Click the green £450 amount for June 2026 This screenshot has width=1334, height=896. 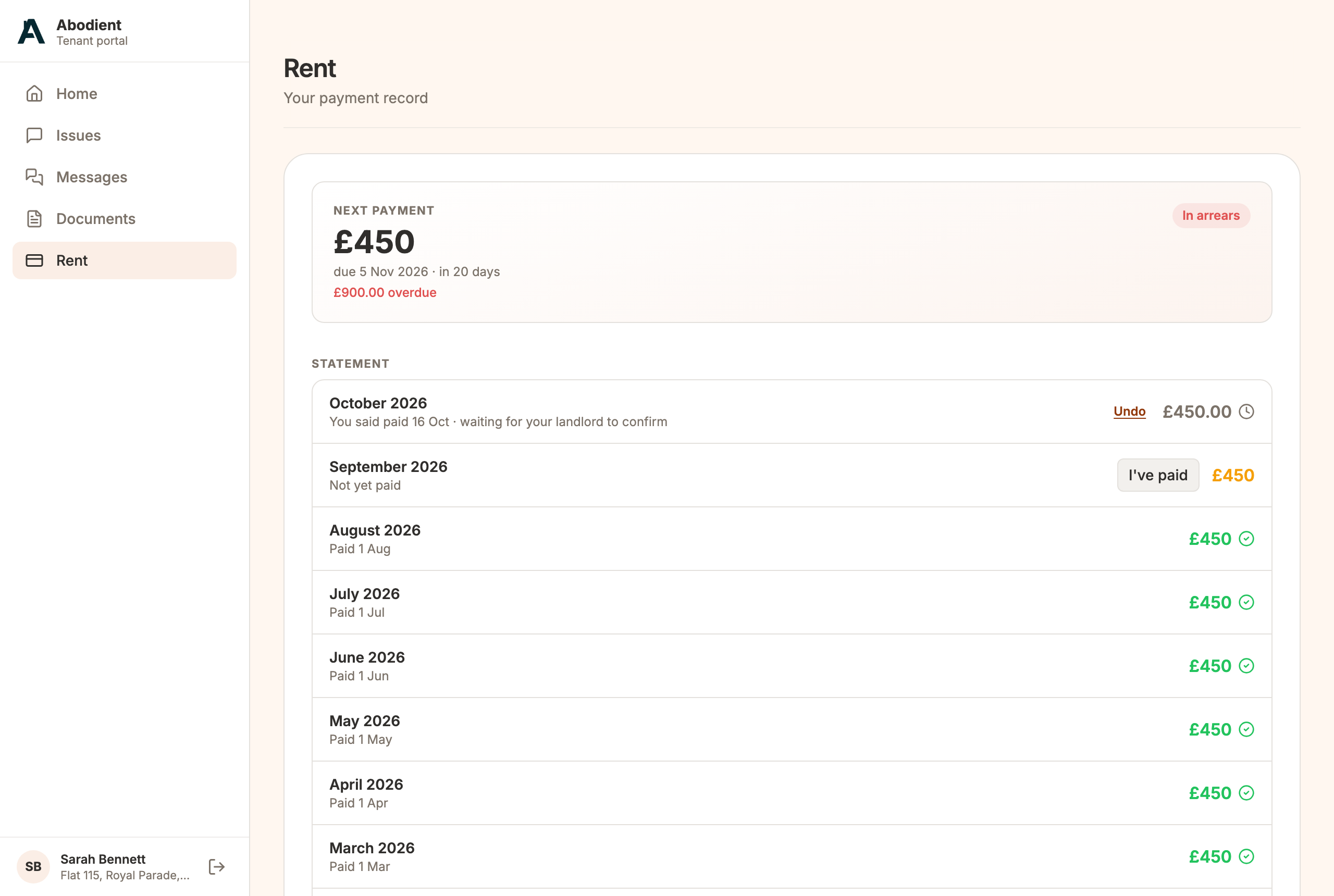pyautogui.click(x=1210, y=665)
